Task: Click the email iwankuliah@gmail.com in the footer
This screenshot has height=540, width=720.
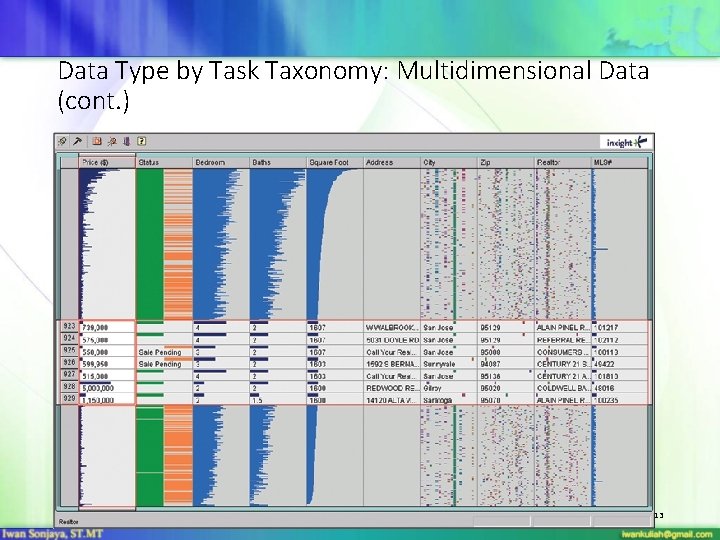Action: [666, 534]
